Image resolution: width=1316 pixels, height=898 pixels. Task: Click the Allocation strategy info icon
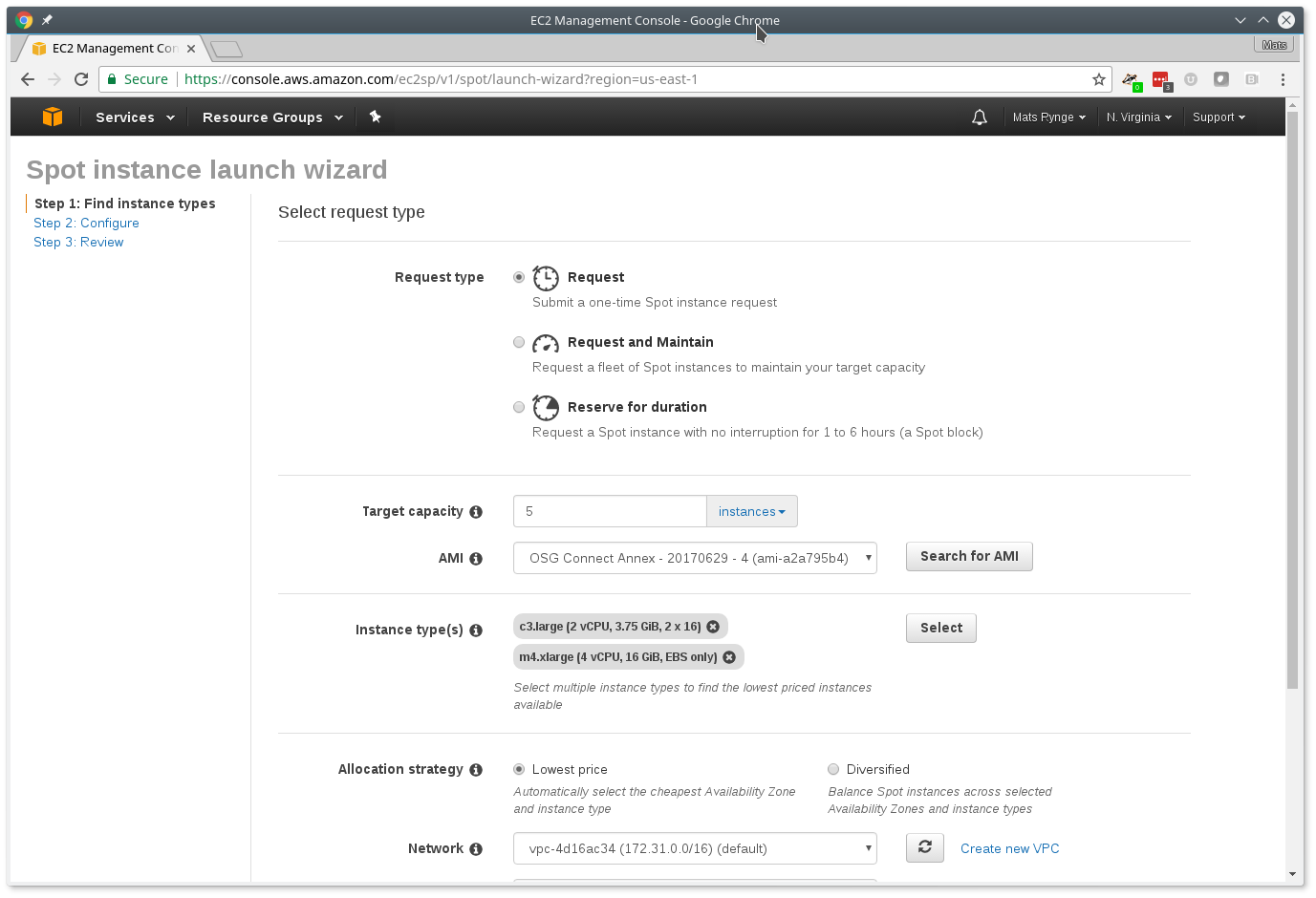(x=476, y=770)
